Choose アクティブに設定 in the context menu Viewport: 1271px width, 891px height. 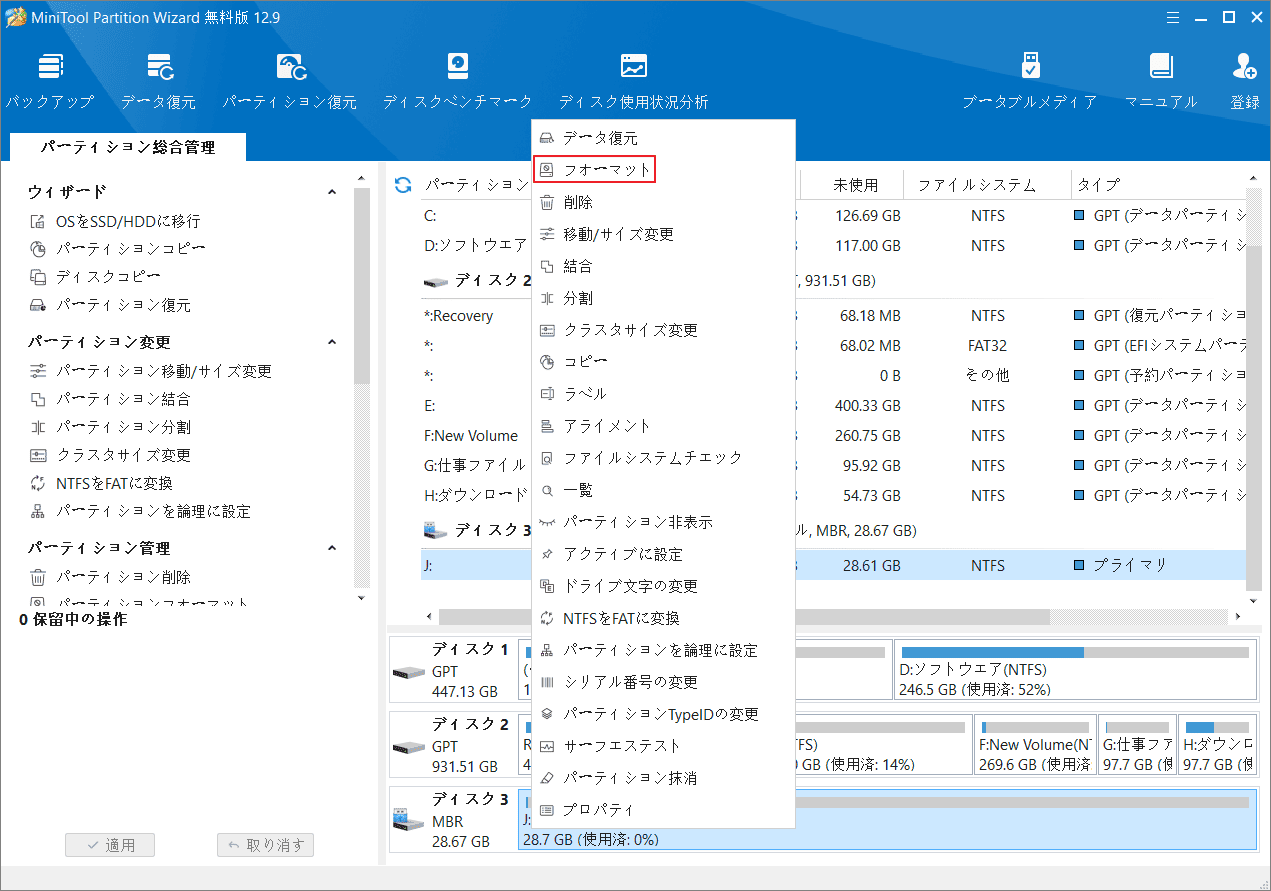click(x=663, y=554)
